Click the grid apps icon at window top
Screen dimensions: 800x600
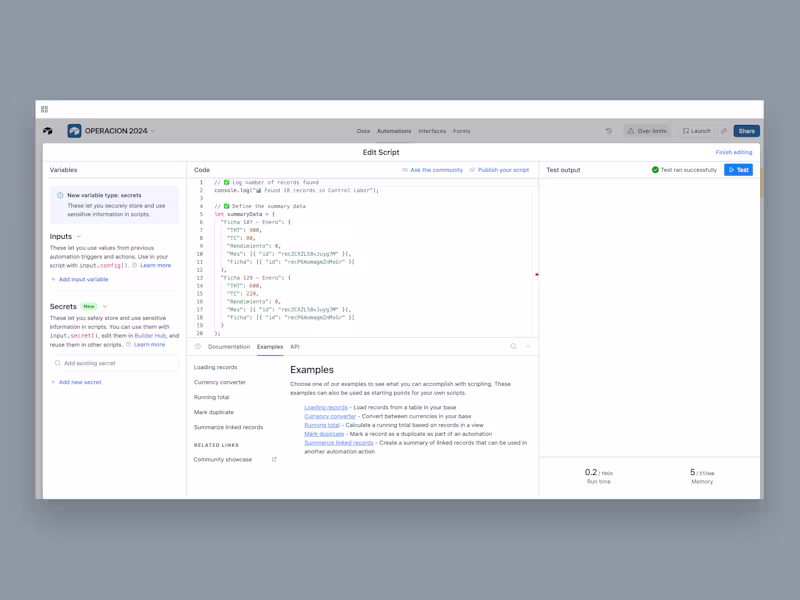coord(44,109)
